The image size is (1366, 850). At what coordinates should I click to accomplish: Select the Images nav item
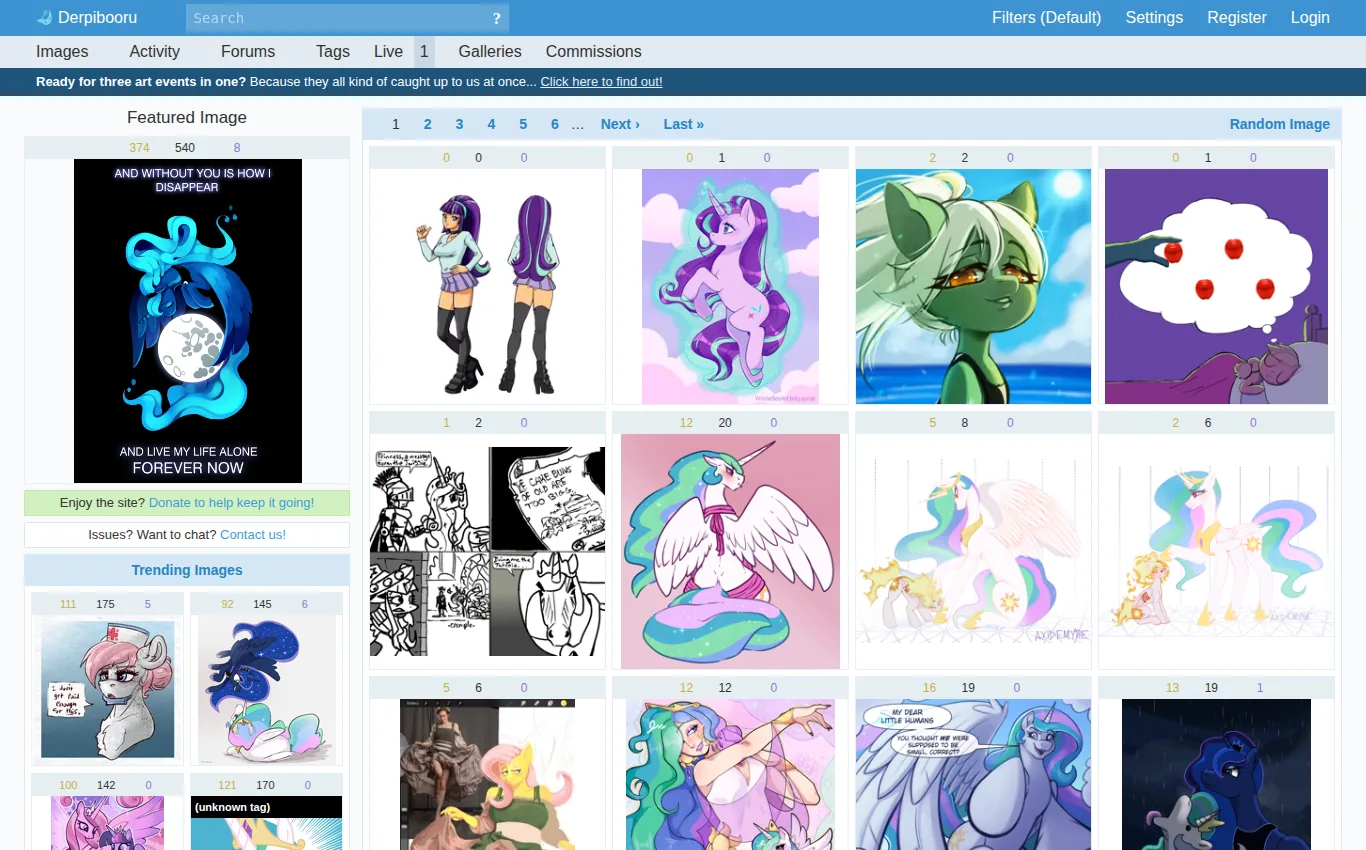point(62,52)
